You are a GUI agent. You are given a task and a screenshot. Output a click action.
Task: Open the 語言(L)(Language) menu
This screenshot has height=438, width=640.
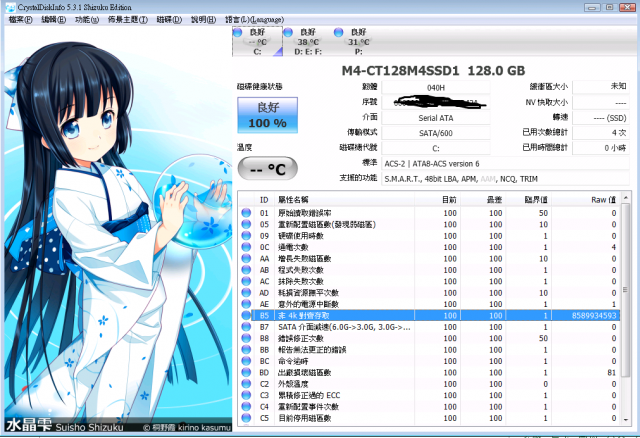tap(254, 20)
